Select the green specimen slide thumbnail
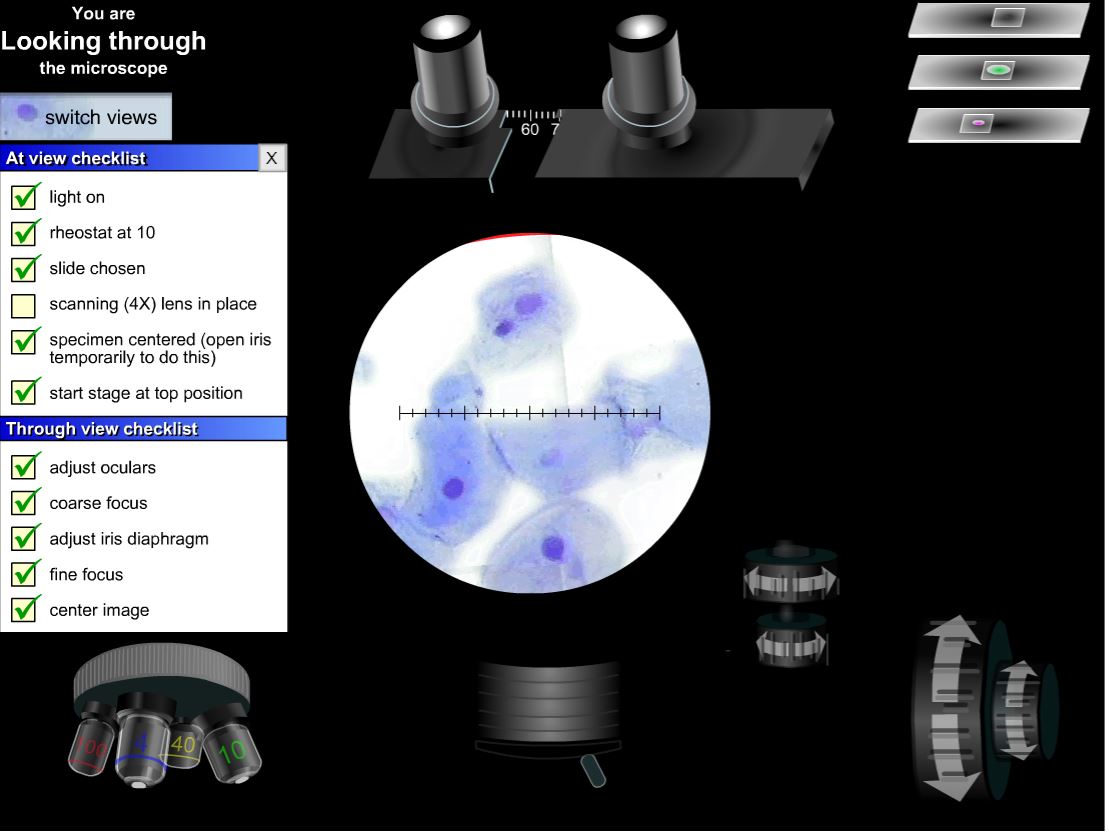The image size is (1109, 832). click(x=996, y=70)
